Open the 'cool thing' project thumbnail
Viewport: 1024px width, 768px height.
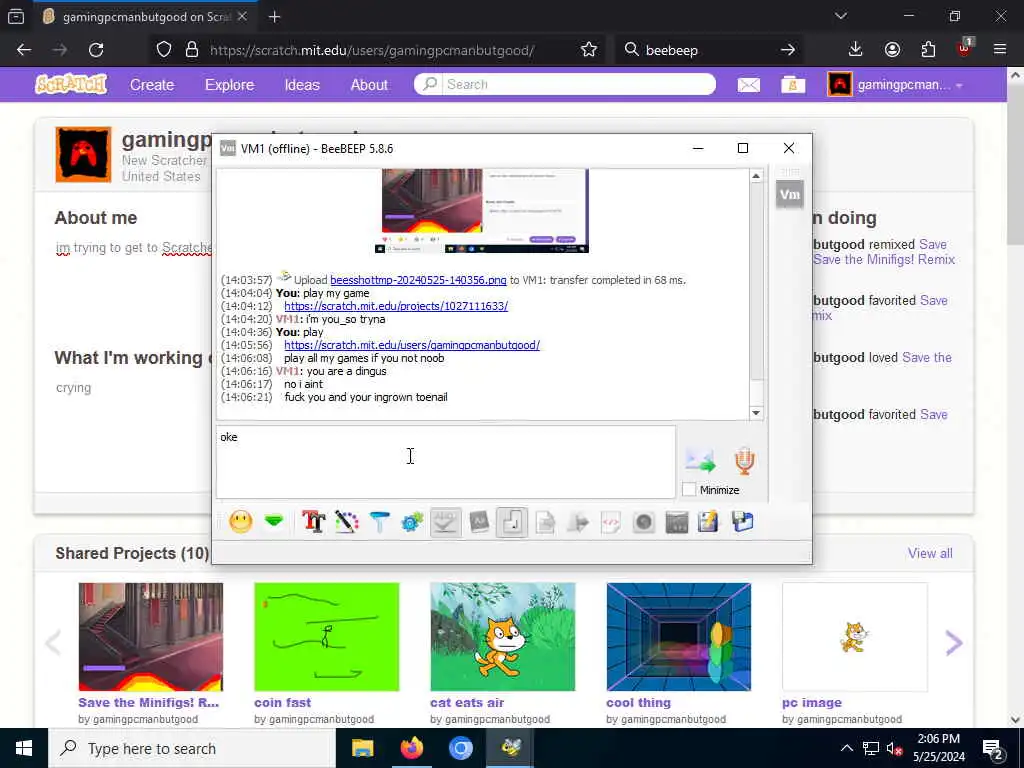(679, 637)
